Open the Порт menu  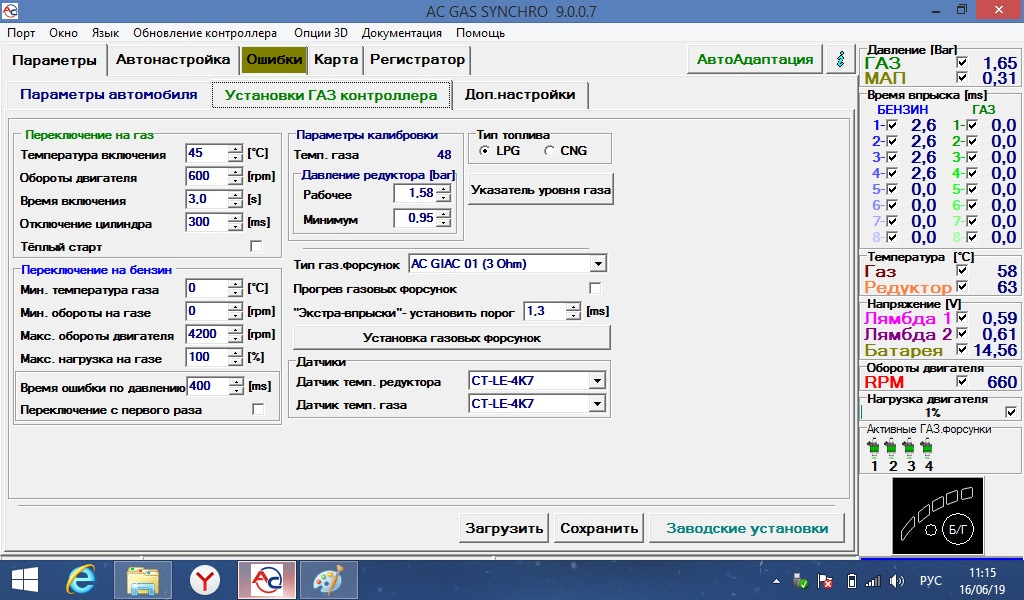[21, 33]
